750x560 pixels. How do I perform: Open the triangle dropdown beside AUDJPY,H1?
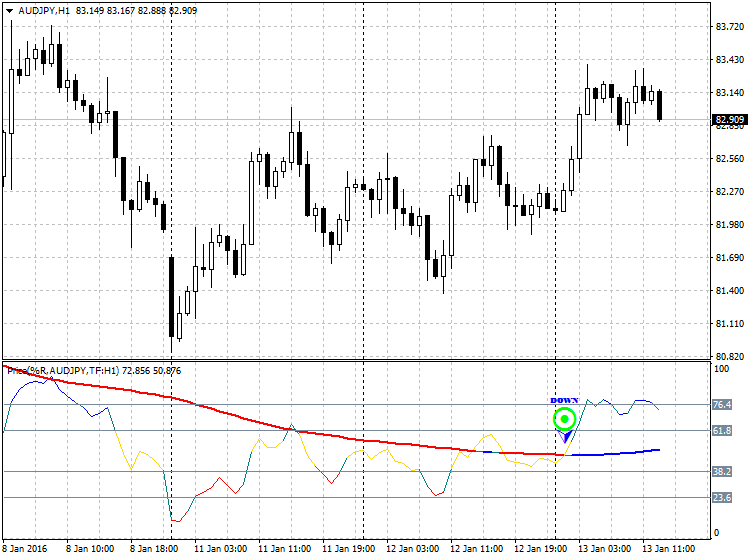coord(9,10)
